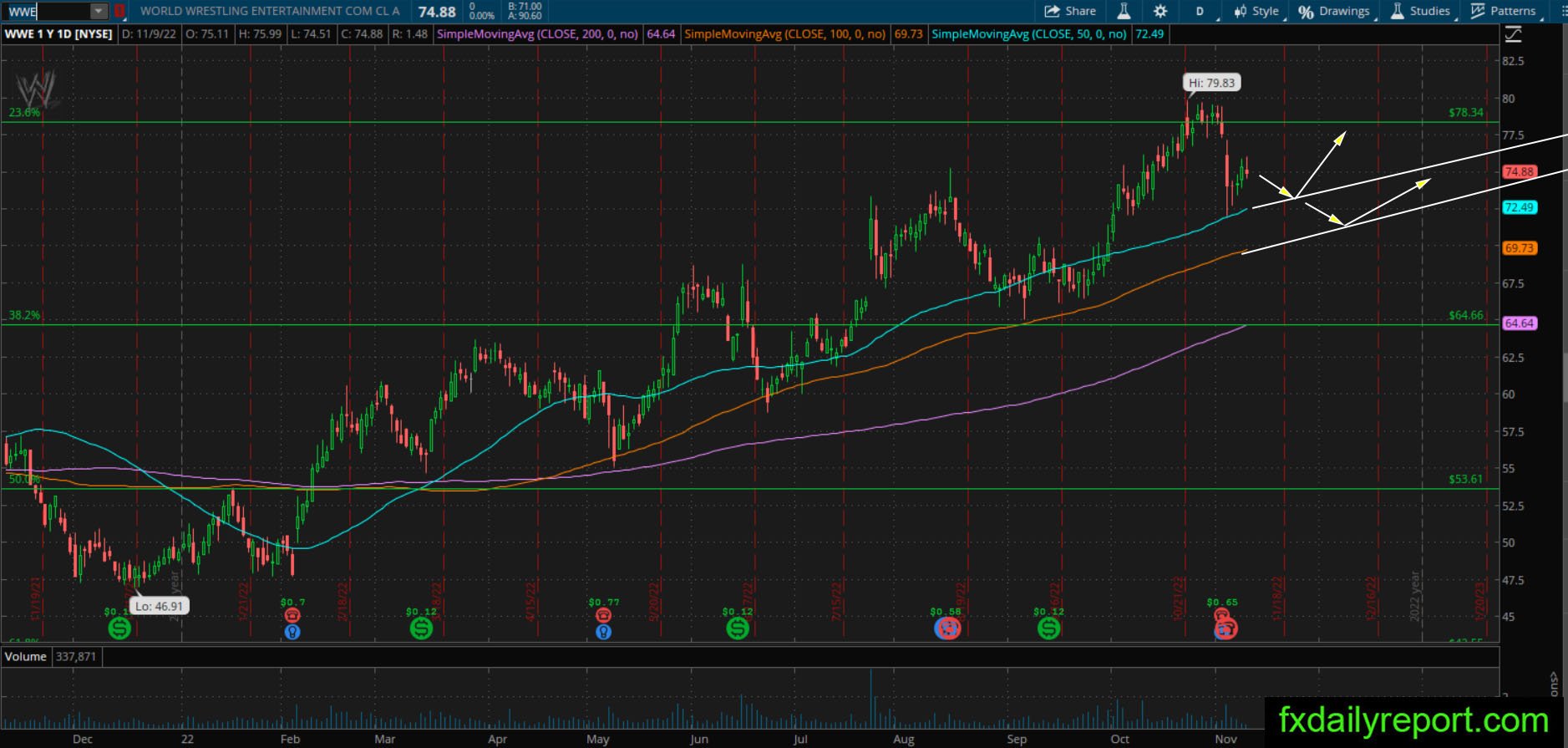Expand the WWE symbol dropdown arrow
Viewport: 1568px width, 748px height.
point(99,12)
